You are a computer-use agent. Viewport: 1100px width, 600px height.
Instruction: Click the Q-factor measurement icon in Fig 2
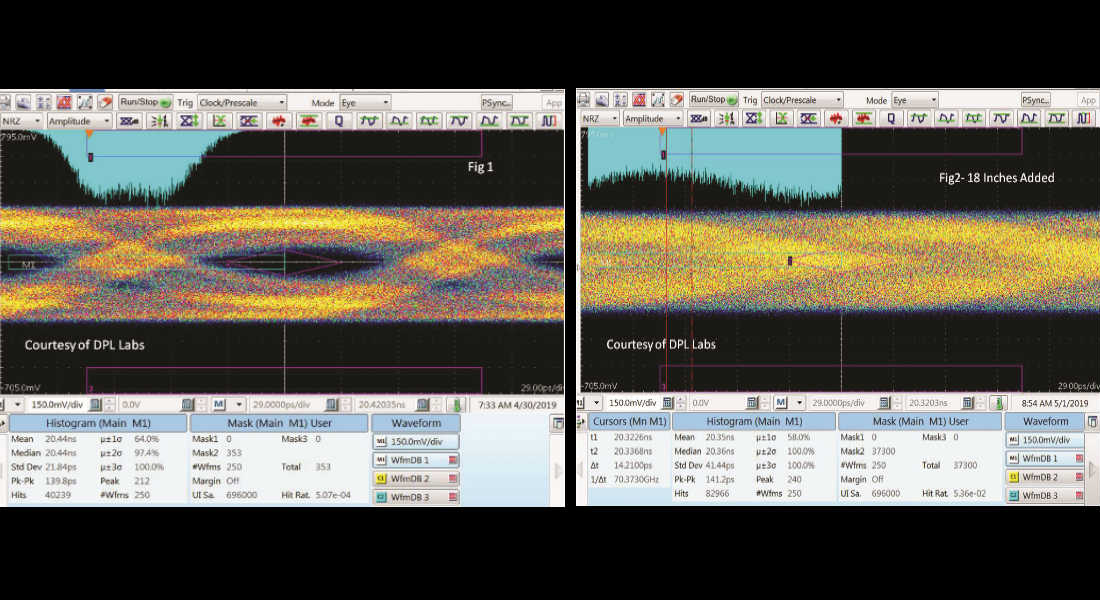[891, 119]
